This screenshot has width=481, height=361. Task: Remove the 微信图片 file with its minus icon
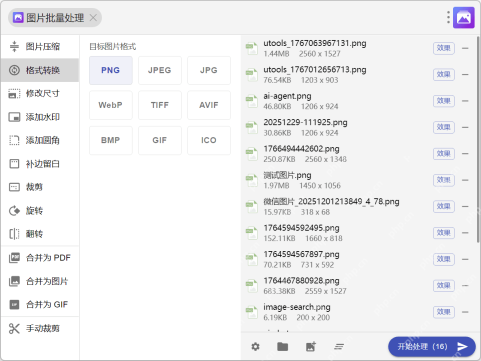[x=465, y=206]
